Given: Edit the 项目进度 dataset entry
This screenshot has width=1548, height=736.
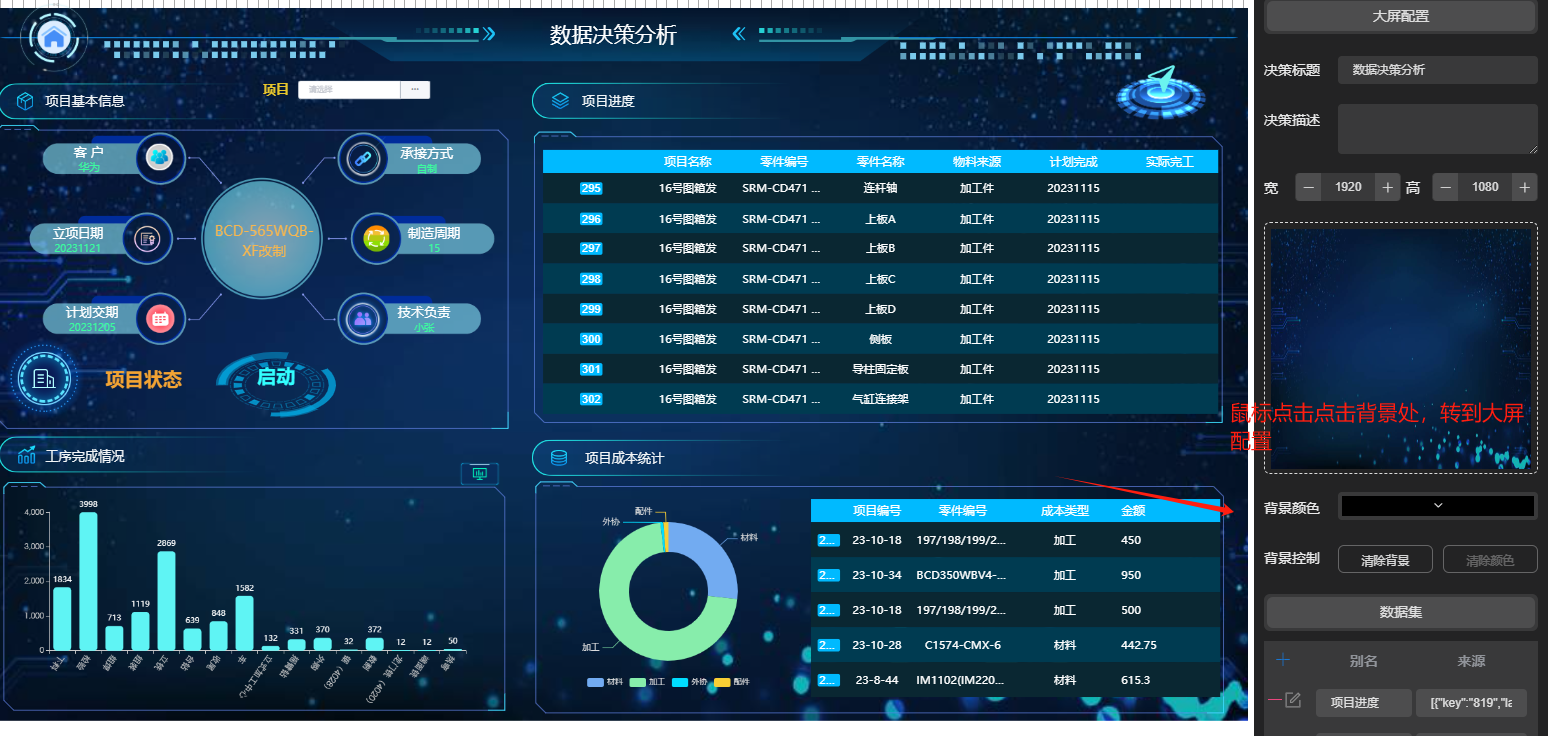Looking at the screenshot, I should tap(1292, 701).
